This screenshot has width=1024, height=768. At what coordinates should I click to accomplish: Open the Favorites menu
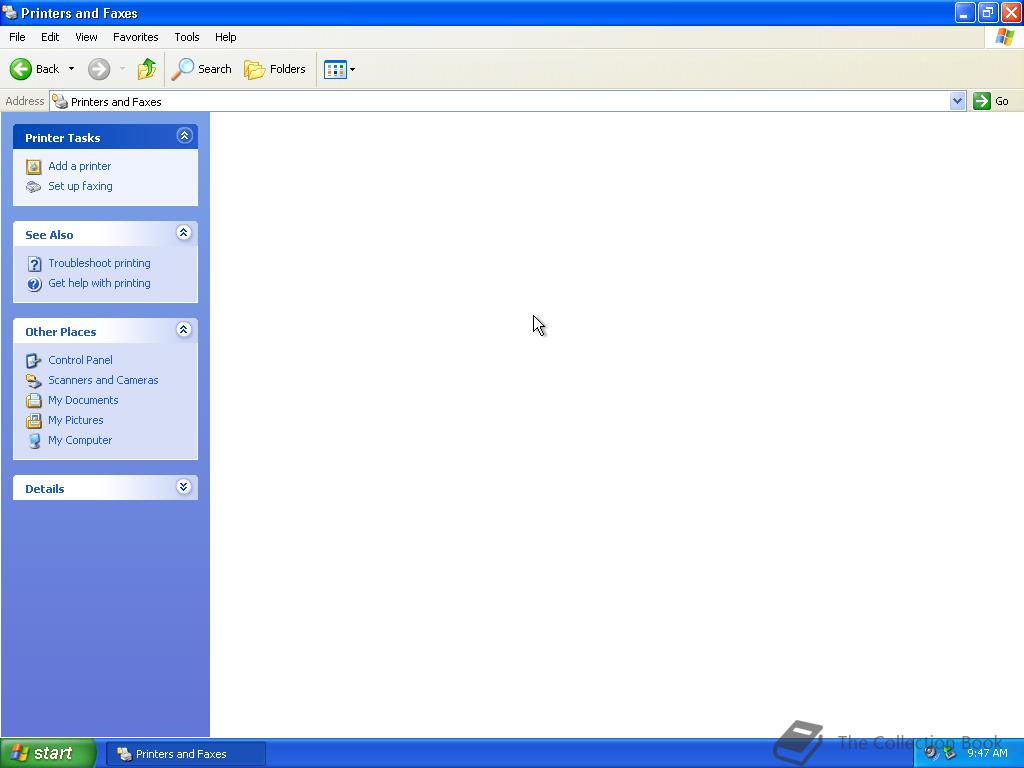pyautogui.click(x=135, y=37)
